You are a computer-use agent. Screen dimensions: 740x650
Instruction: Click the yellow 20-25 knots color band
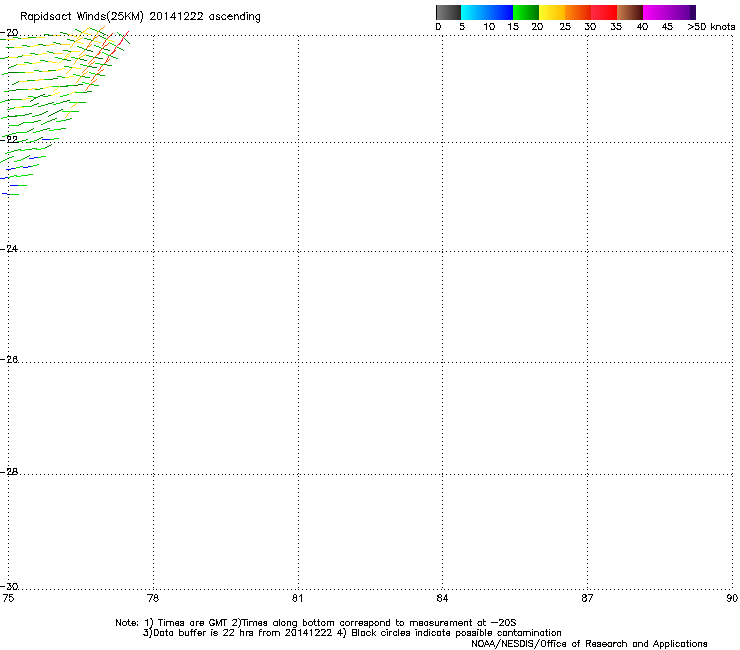coord(552,12)
